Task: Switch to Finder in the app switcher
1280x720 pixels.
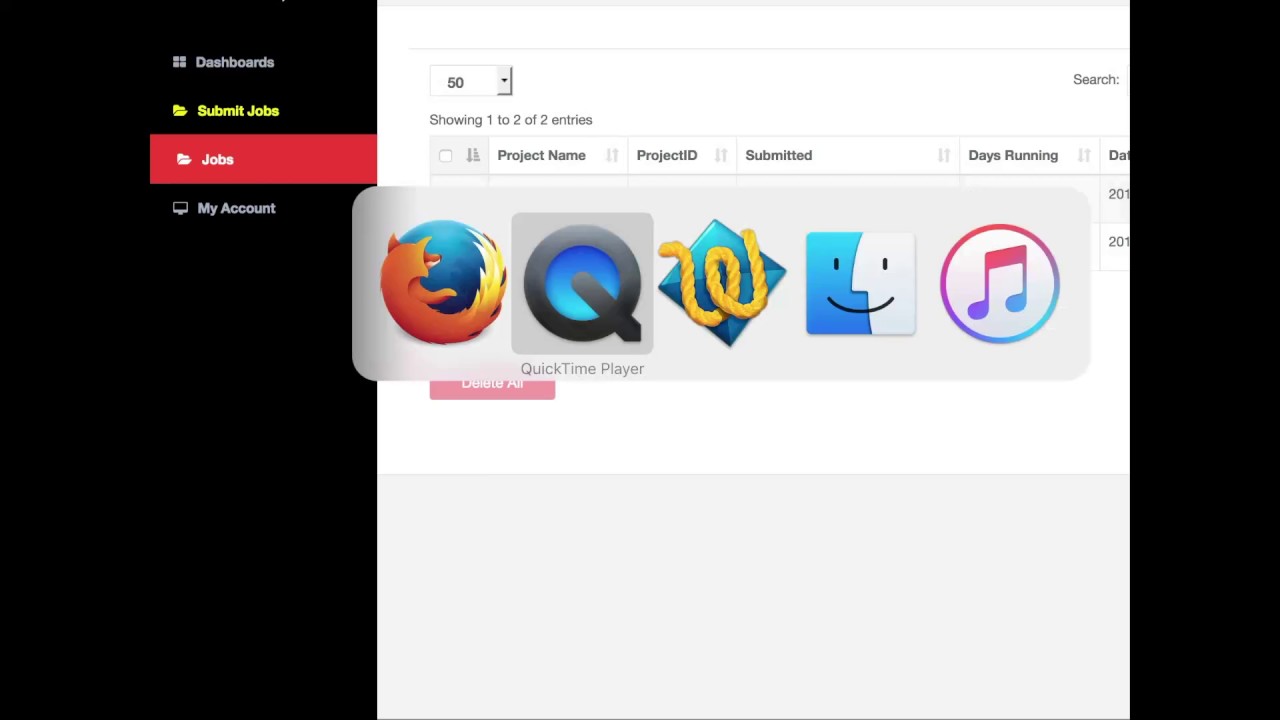Action: coord(860,283)
